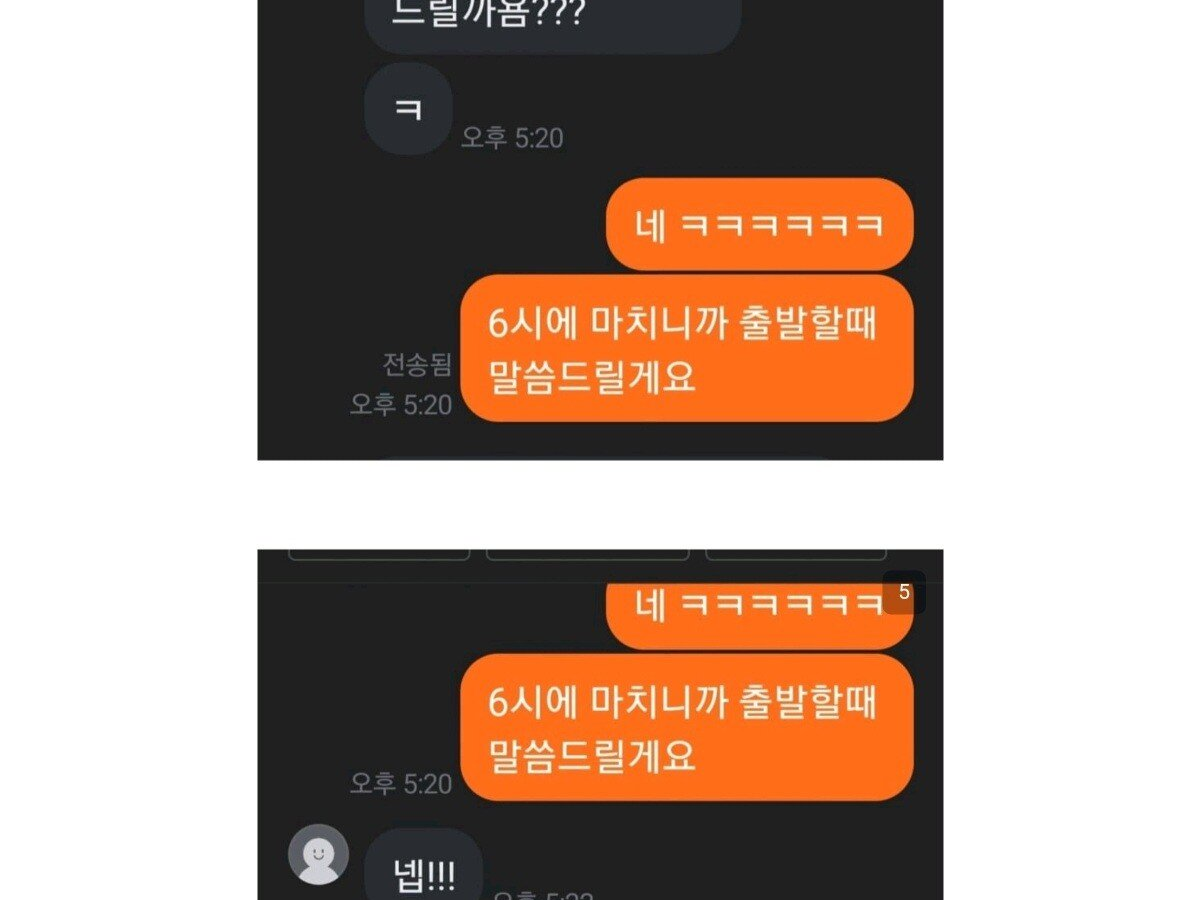Click the white gap between the two chat captures
The height and width of the screenshot is (900, 1200).
(600, 504)
